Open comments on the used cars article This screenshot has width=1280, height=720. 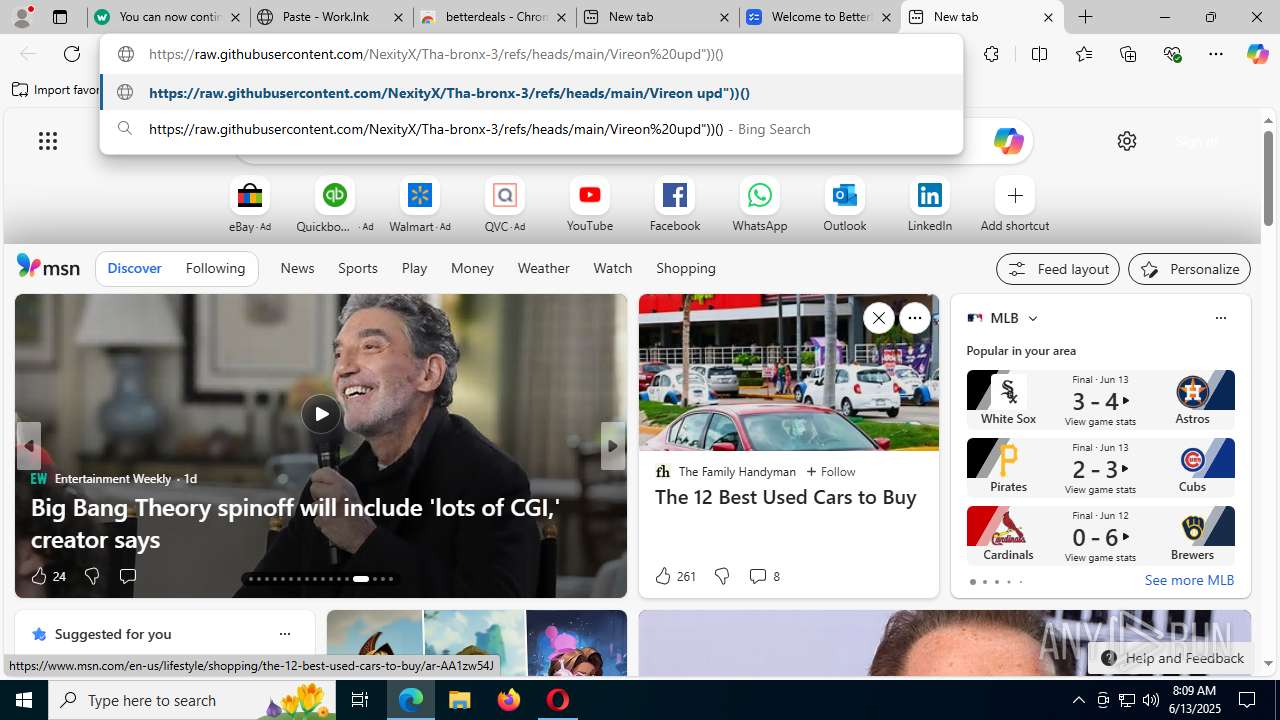[x=763, y=576]
